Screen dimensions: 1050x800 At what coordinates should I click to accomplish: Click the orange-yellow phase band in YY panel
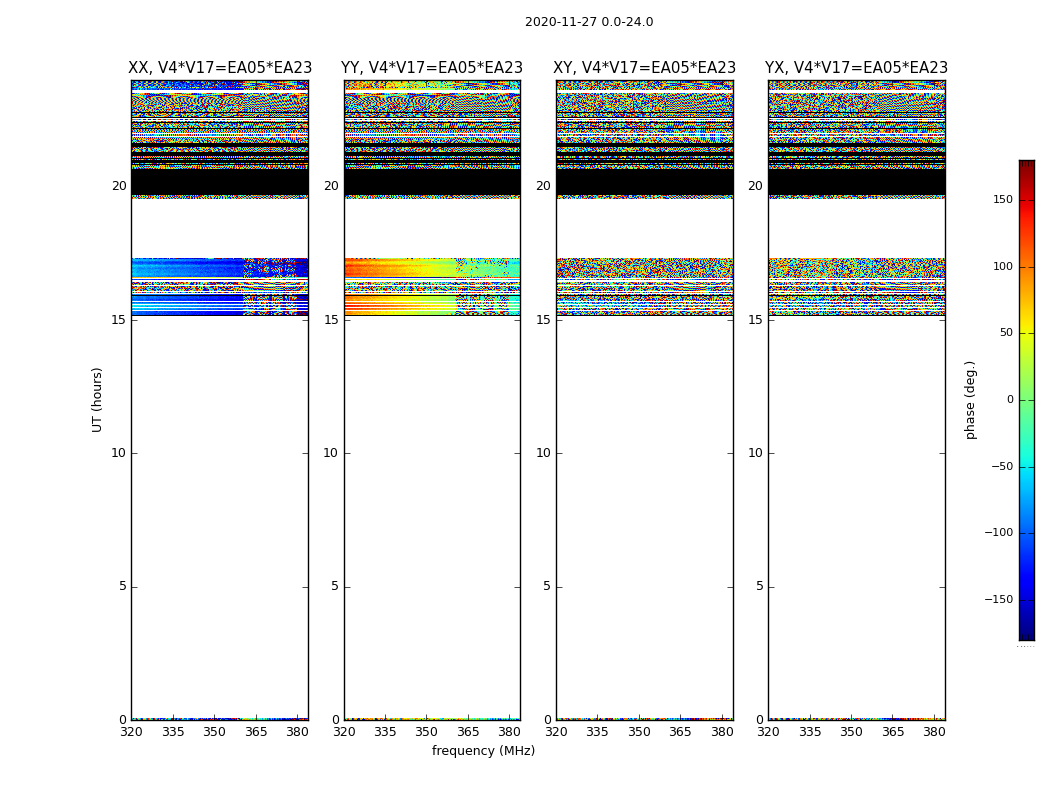tap(432, 268)
